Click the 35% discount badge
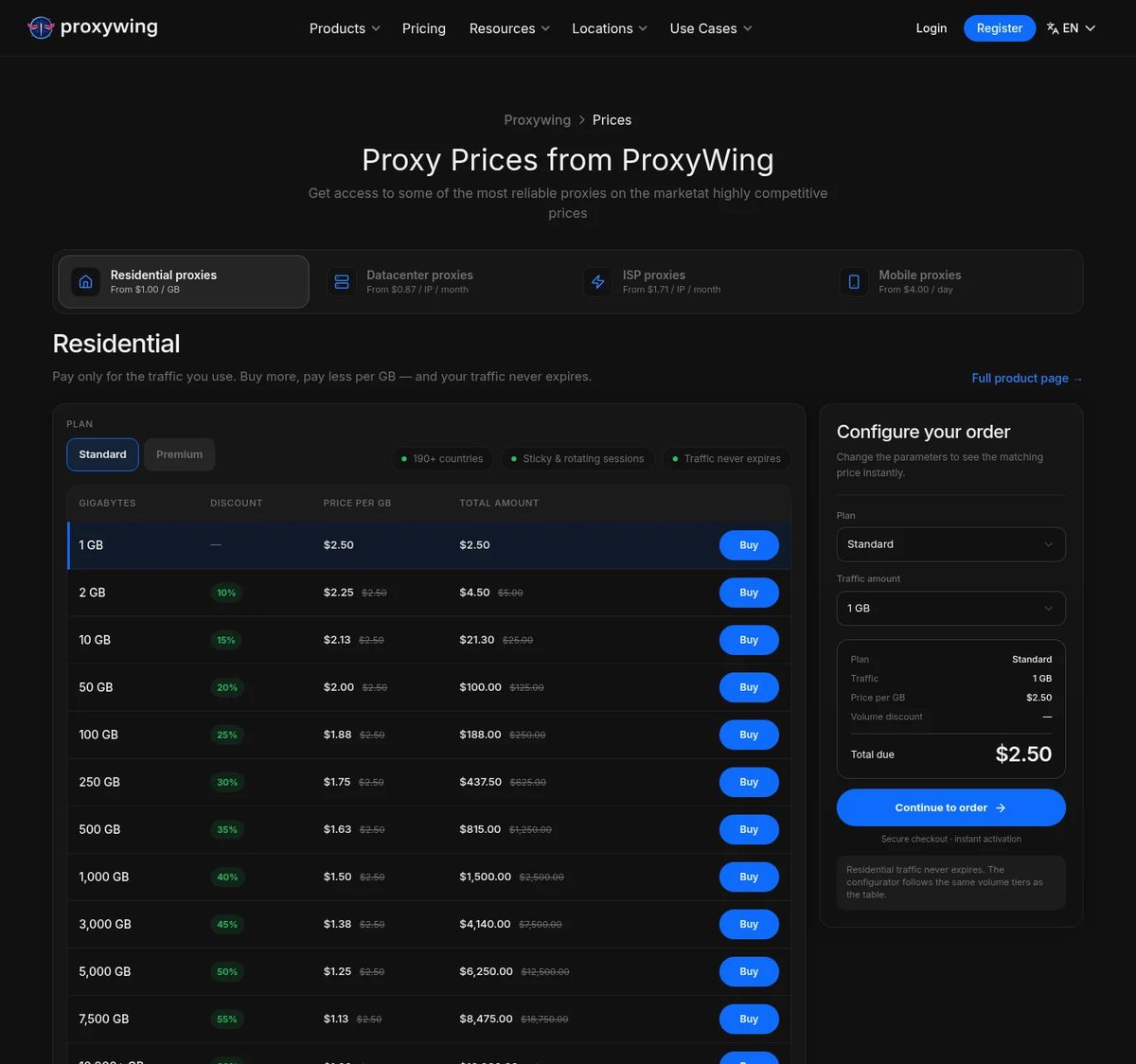This screenshot has height=1064, width=1136. point(227,829)
